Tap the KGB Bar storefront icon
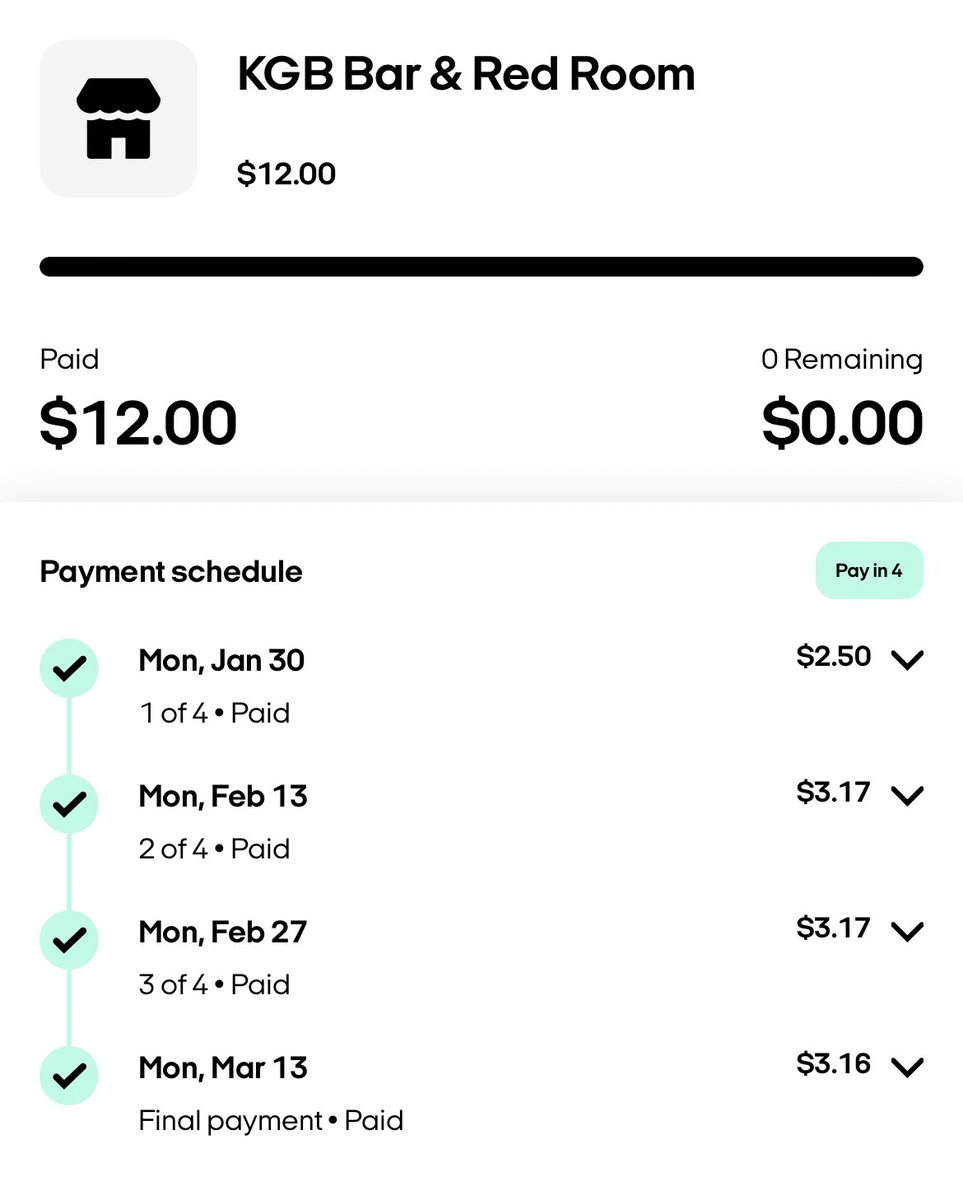The image size is (963, 1200). tap(118, 118)
